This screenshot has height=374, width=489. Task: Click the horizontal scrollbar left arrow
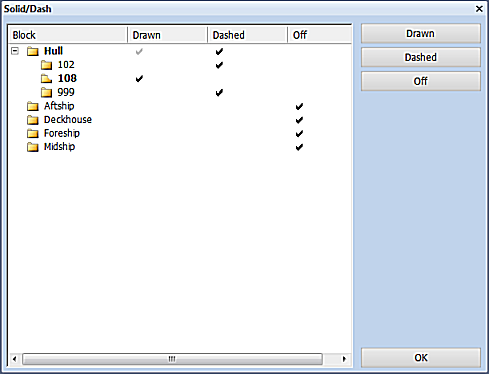[x=14, y=359]
